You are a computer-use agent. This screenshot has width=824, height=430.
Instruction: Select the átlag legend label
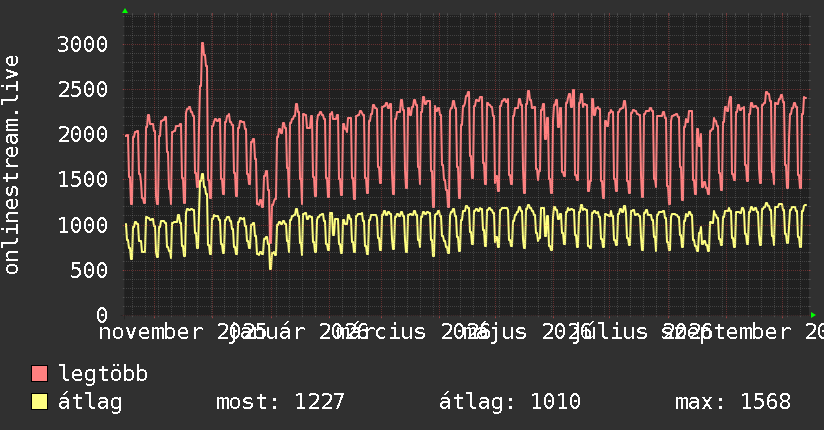point(90,402)
